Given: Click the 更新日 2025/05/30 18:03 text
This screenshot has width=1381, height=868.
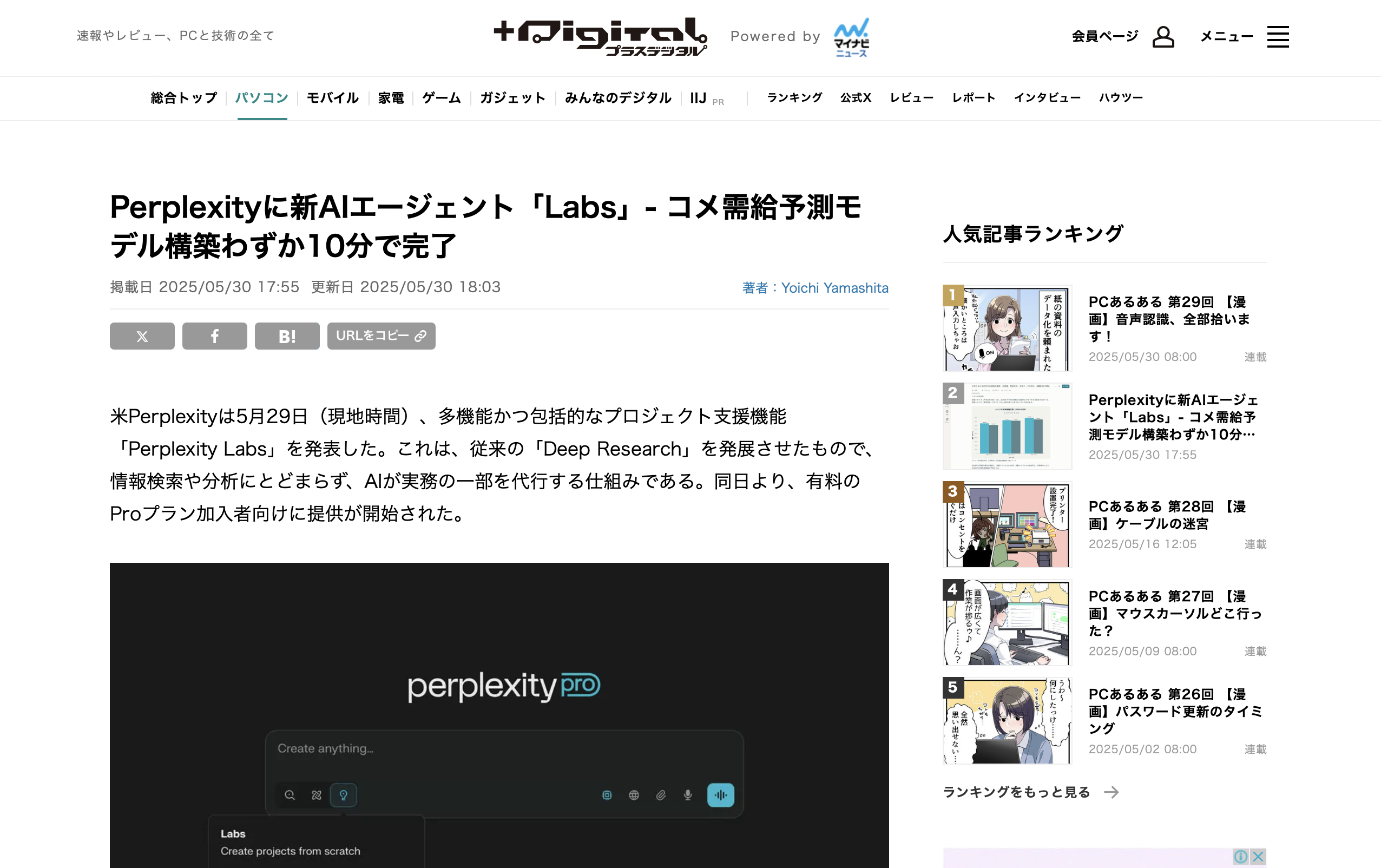Looking at the screenshot, I should tap(406, 287).
